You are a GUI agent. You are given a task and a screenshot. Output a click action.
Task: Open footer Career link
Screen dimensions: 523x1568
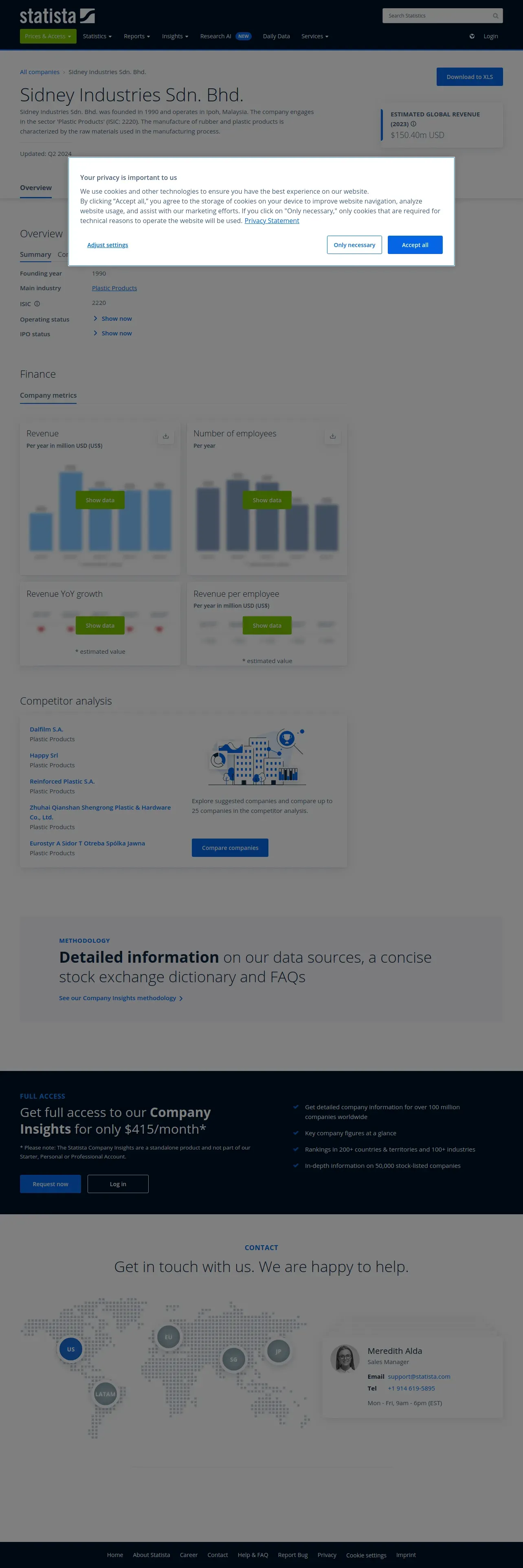coord(189,1555)
